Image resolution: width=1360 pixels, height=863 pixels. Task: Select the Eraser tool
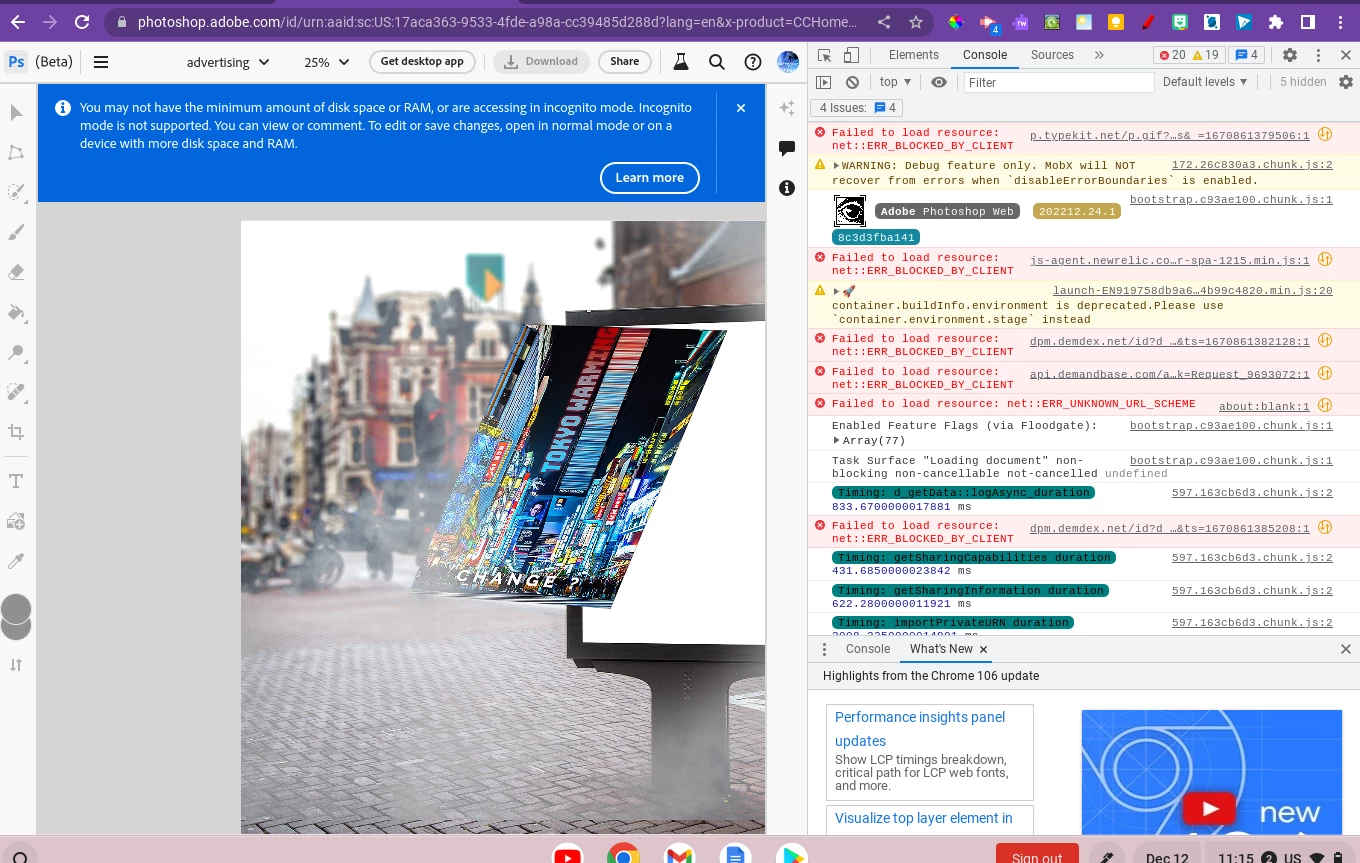click(x=16, y=272)
